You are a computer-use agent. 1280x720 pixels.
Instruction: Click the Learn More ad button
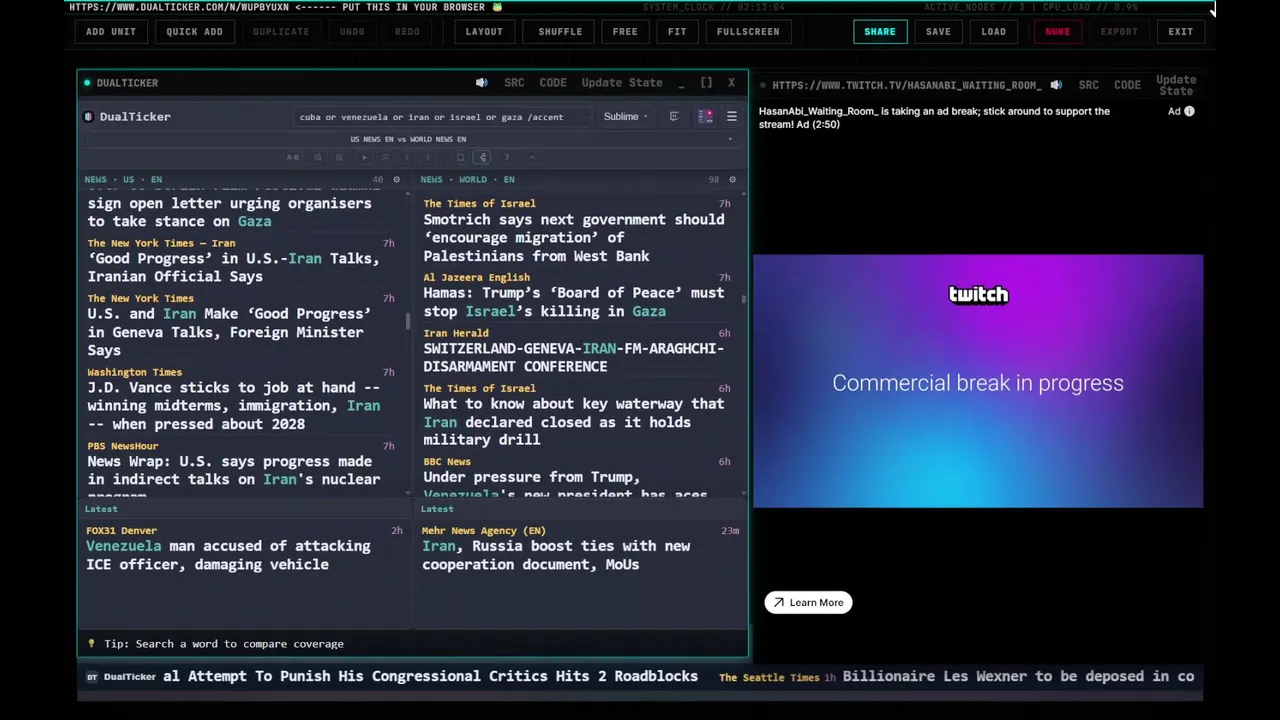pos(808,603)
